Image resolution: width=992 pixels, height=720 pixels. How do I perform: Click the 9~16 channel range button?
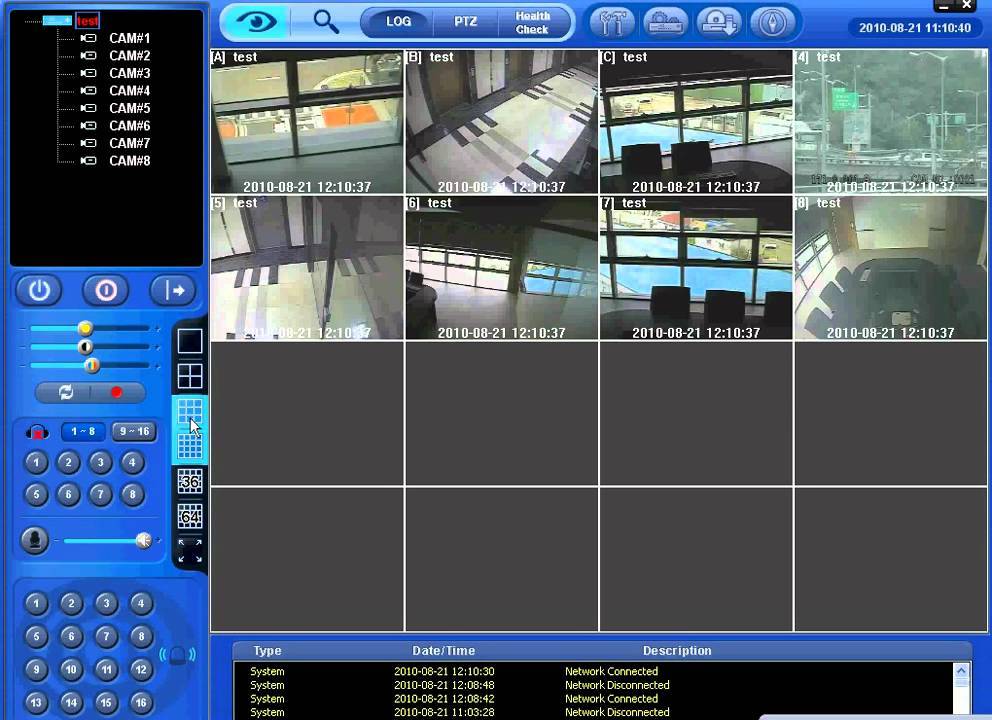pyautogui.click(x=133, y=432)
